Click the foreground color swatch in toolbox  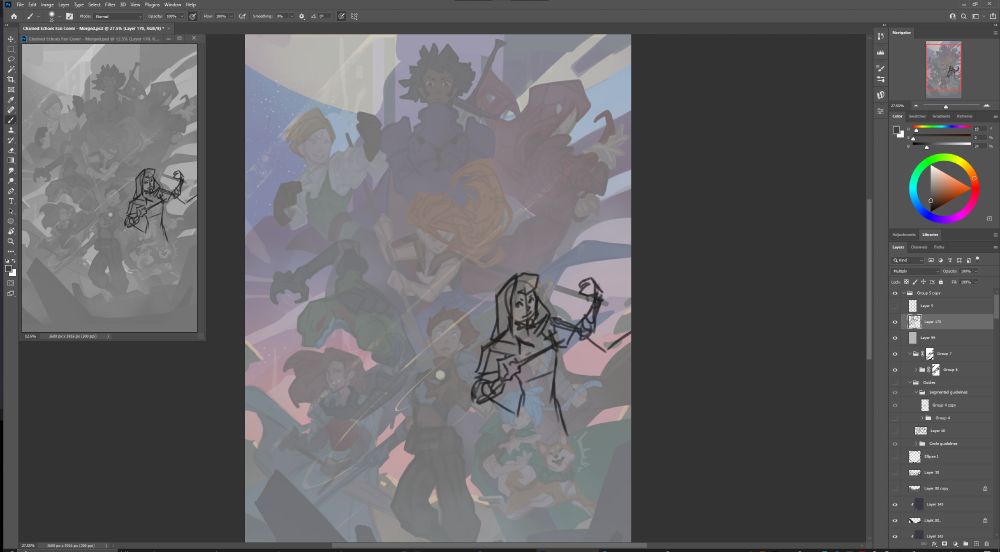(x=9, y=269)
